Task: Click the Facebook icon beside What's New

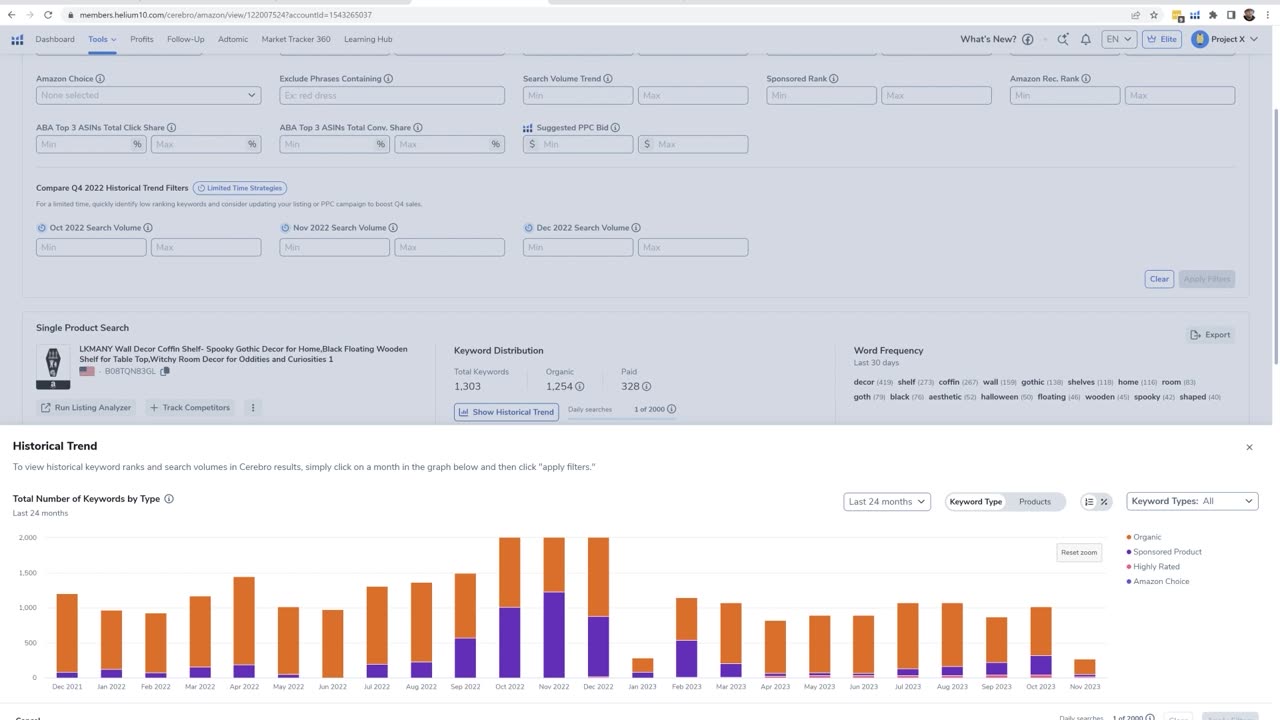Action: point(1027,40)
